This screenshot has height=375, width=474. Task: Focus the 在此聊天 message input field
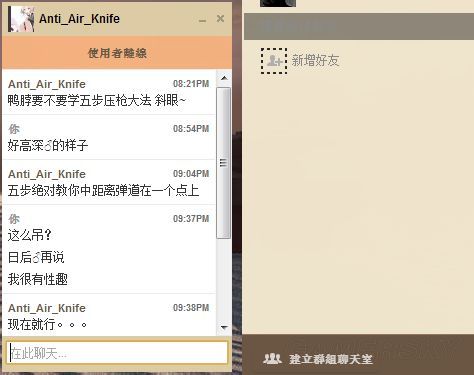117,353
